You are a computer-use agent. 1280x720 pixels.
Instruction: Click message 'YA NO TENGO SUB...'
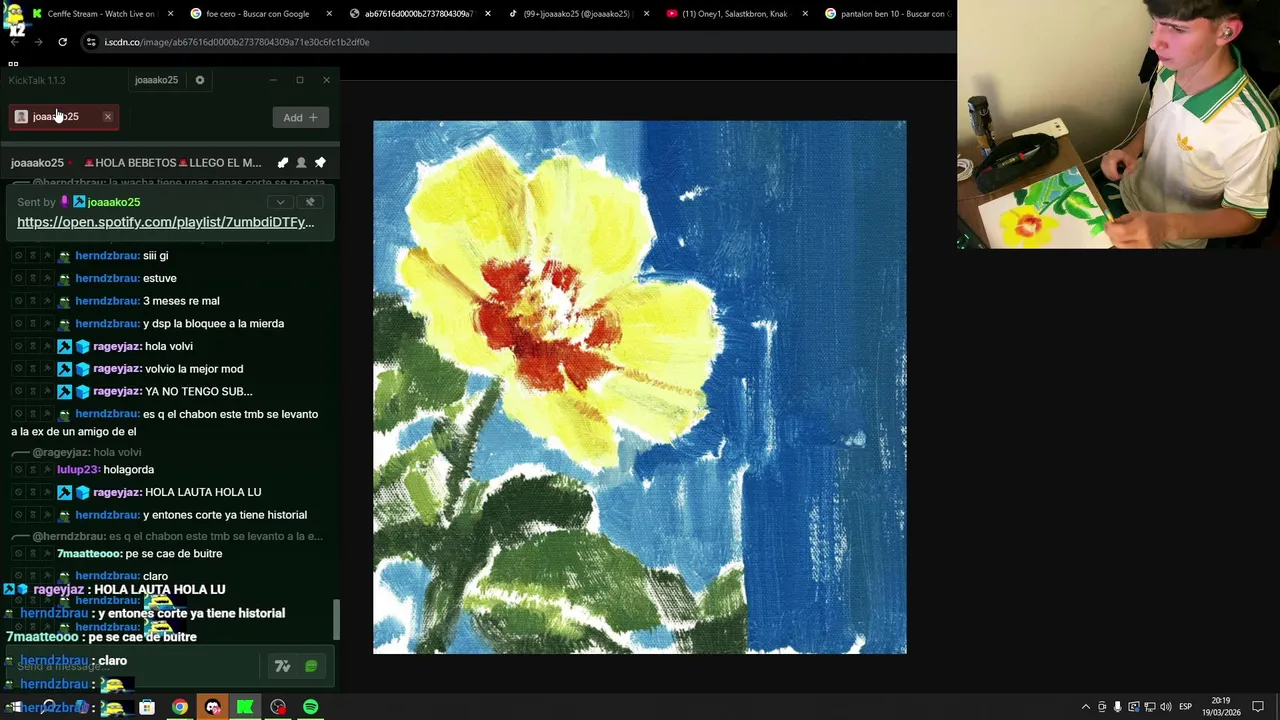199,391
